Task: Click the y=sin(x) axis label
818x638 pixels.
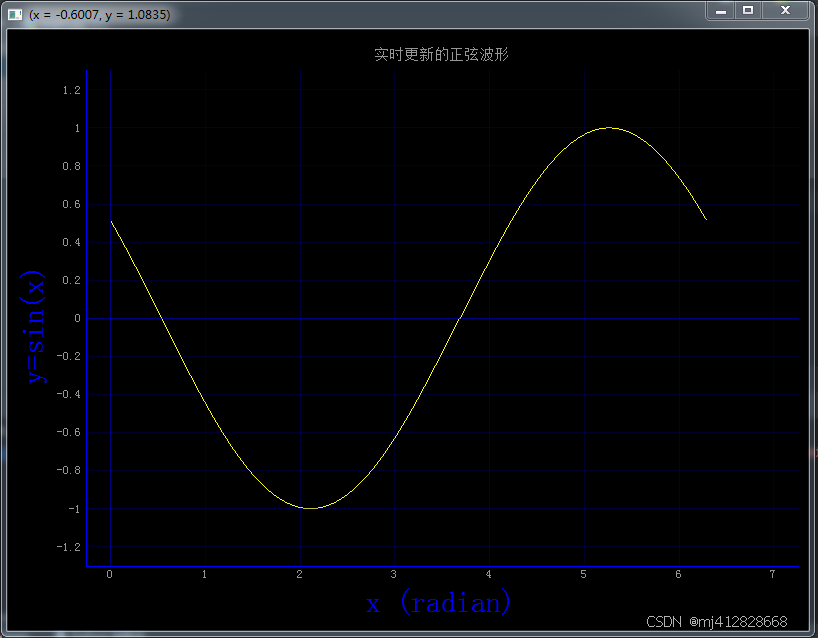Action: pos(33,327)
